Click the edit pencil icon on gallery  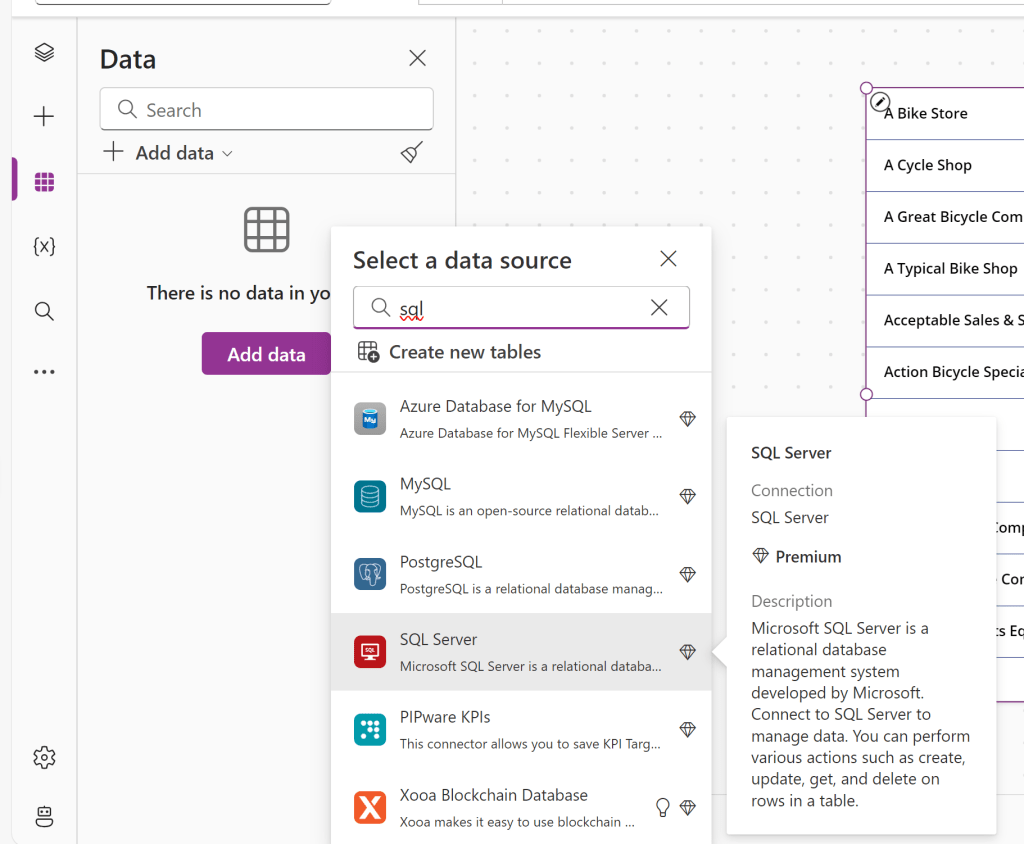(880, 101)
